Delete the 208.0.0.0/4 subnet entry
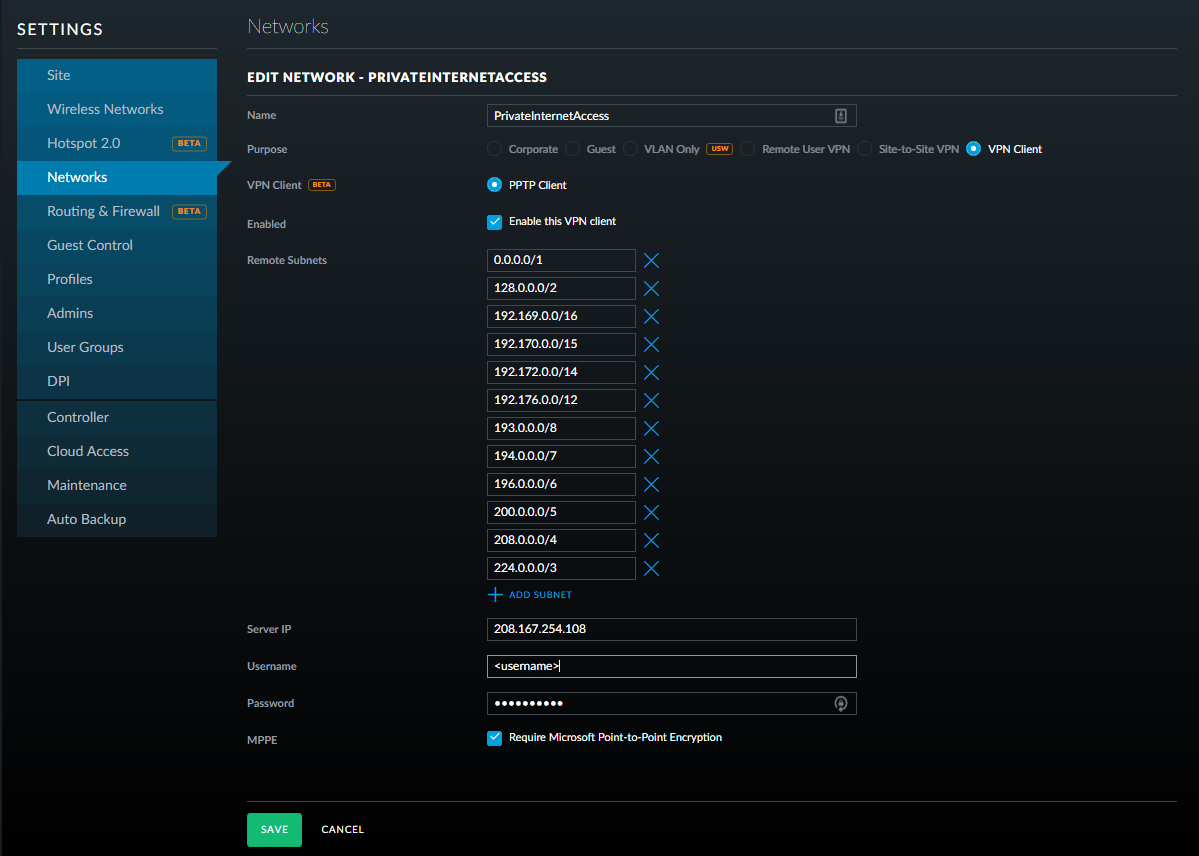The height and width of the screenshot is (856, 1199). 651,541
